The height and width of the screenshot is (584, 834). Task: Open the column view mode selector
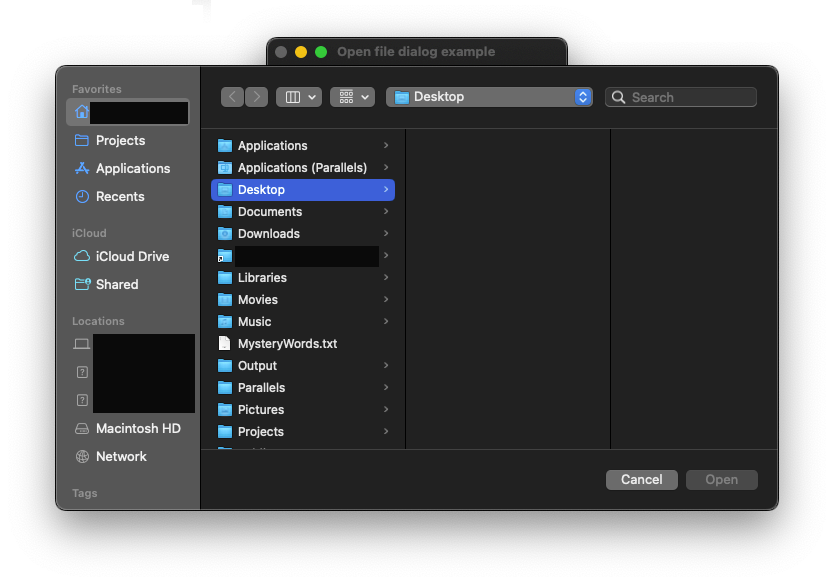coord(298,97)
